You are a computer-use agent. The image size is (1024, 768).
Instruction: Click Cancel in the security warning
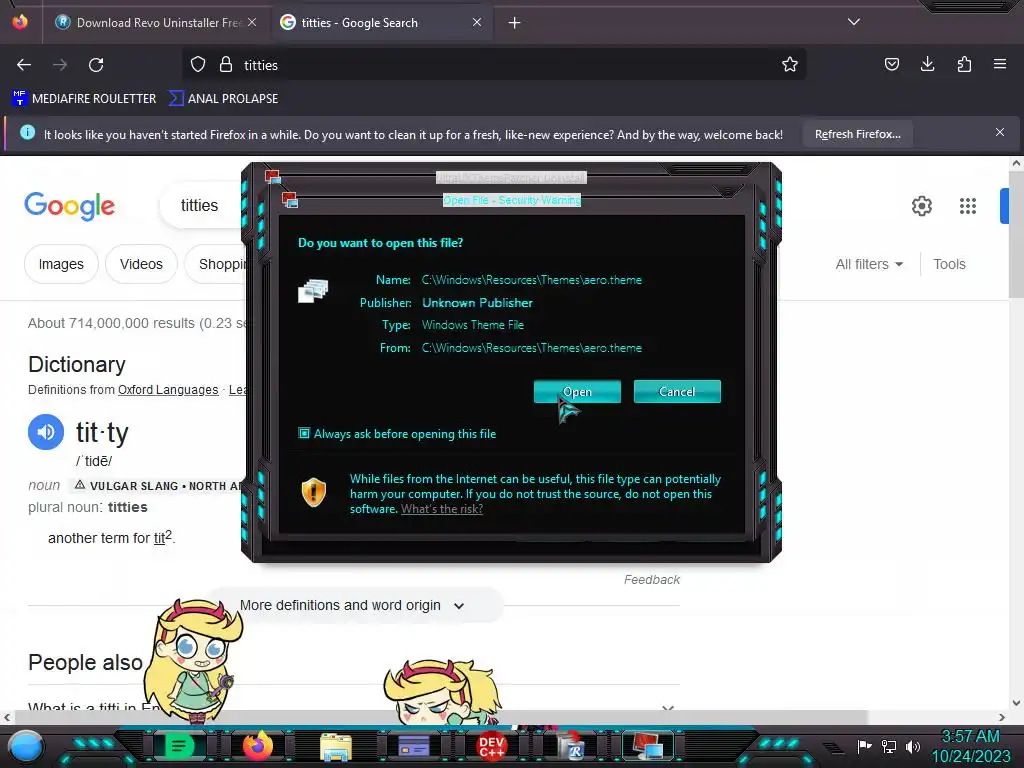click(677, 392)
